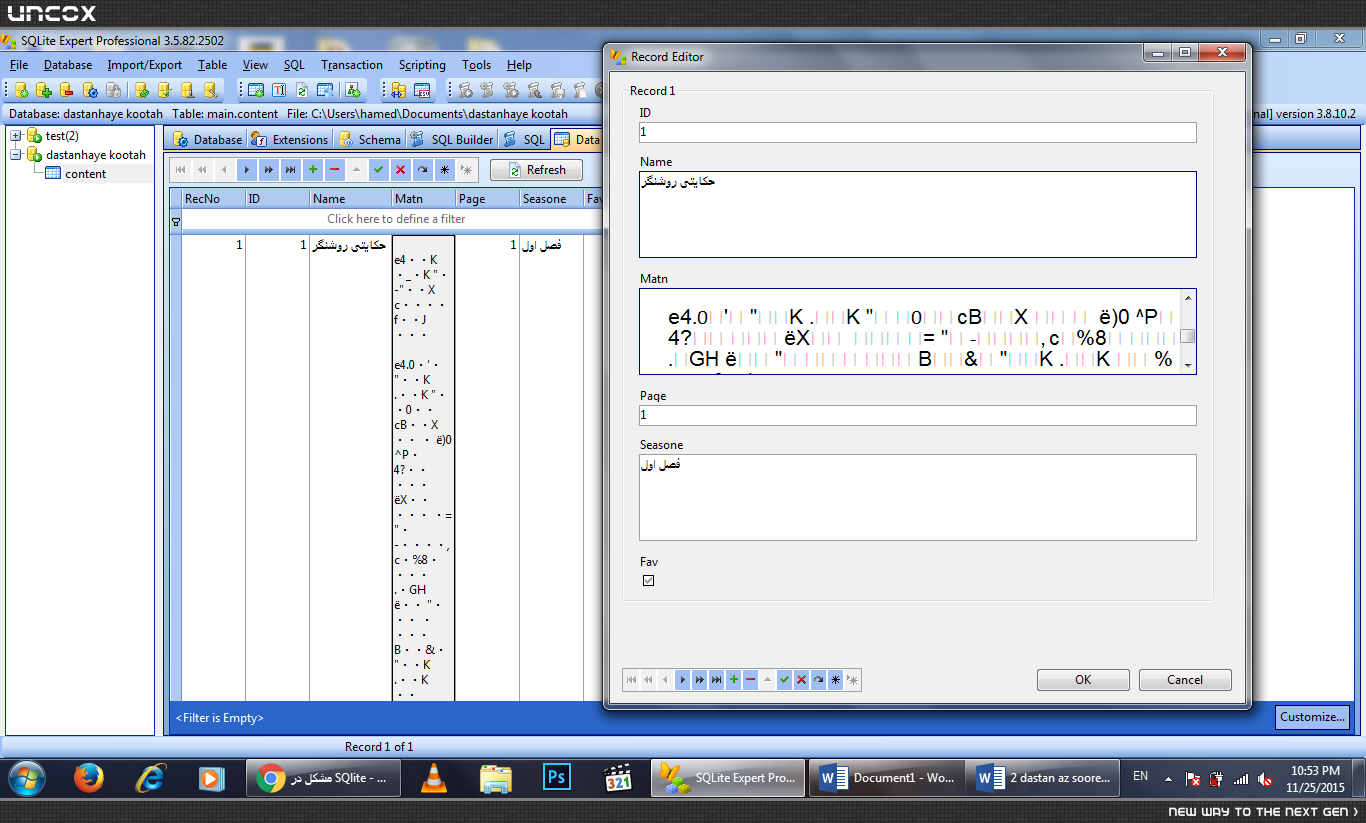Post edit with Record Editor's green checkmark

785,680
